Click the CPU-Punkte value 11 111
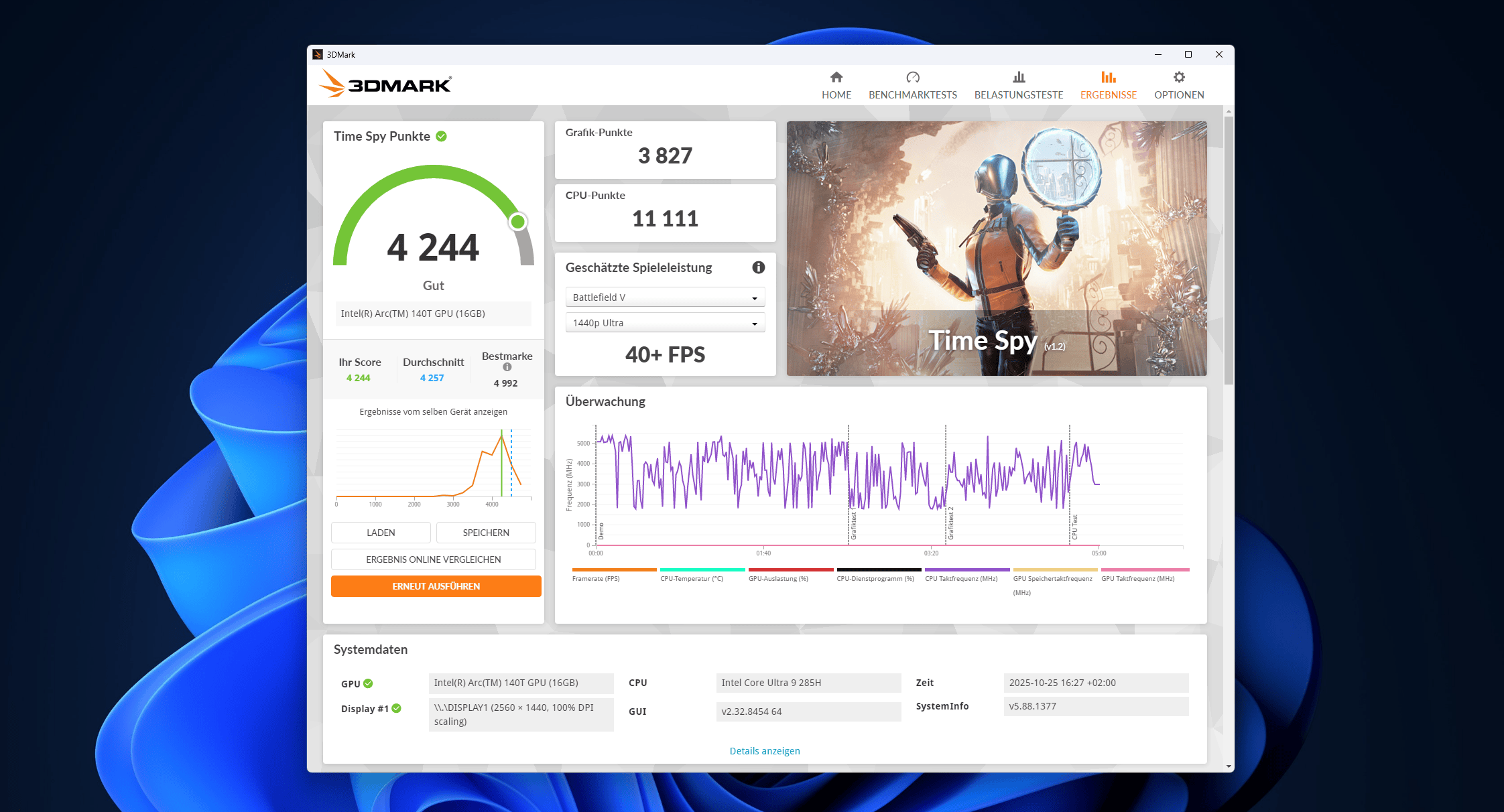 coord(665,218)
